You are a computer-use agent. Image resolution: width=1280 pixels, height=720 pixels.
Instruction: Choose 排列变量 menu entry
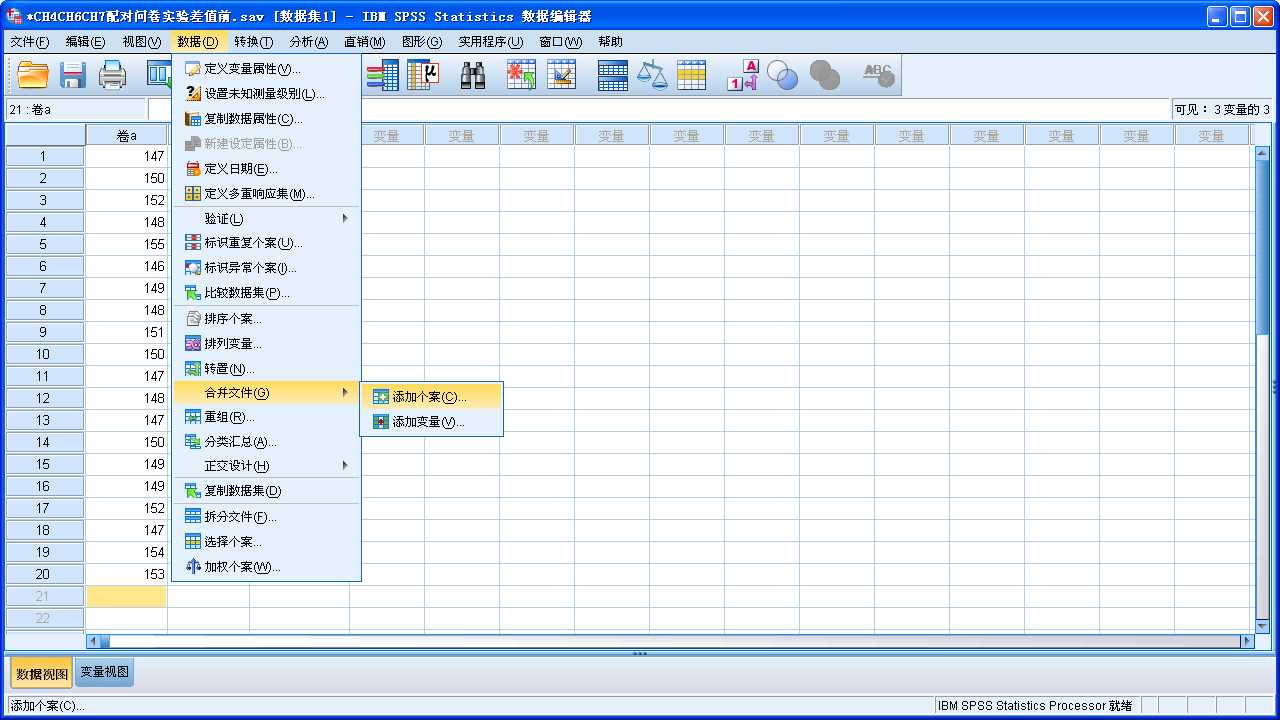[x=266, y=344]
